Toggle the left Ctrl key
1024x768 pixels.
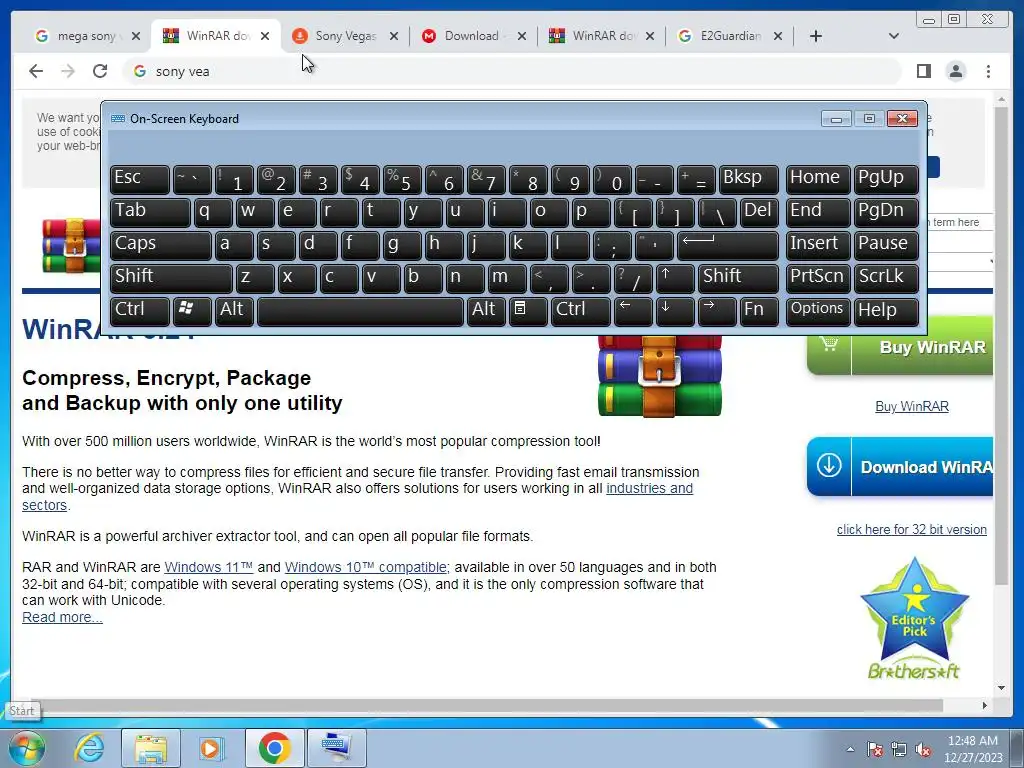pos(140,312)
